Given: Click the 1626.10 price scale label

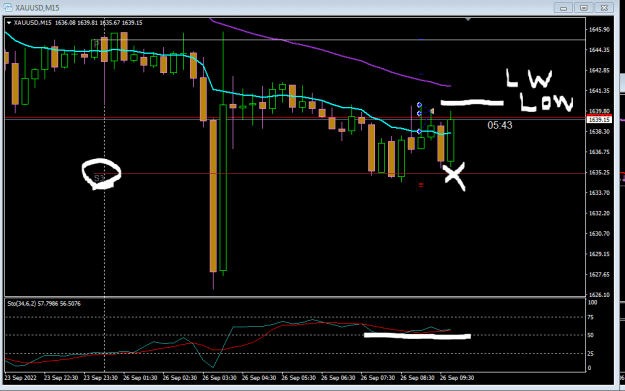Looking at the screenshot, I should coord(599,295).
